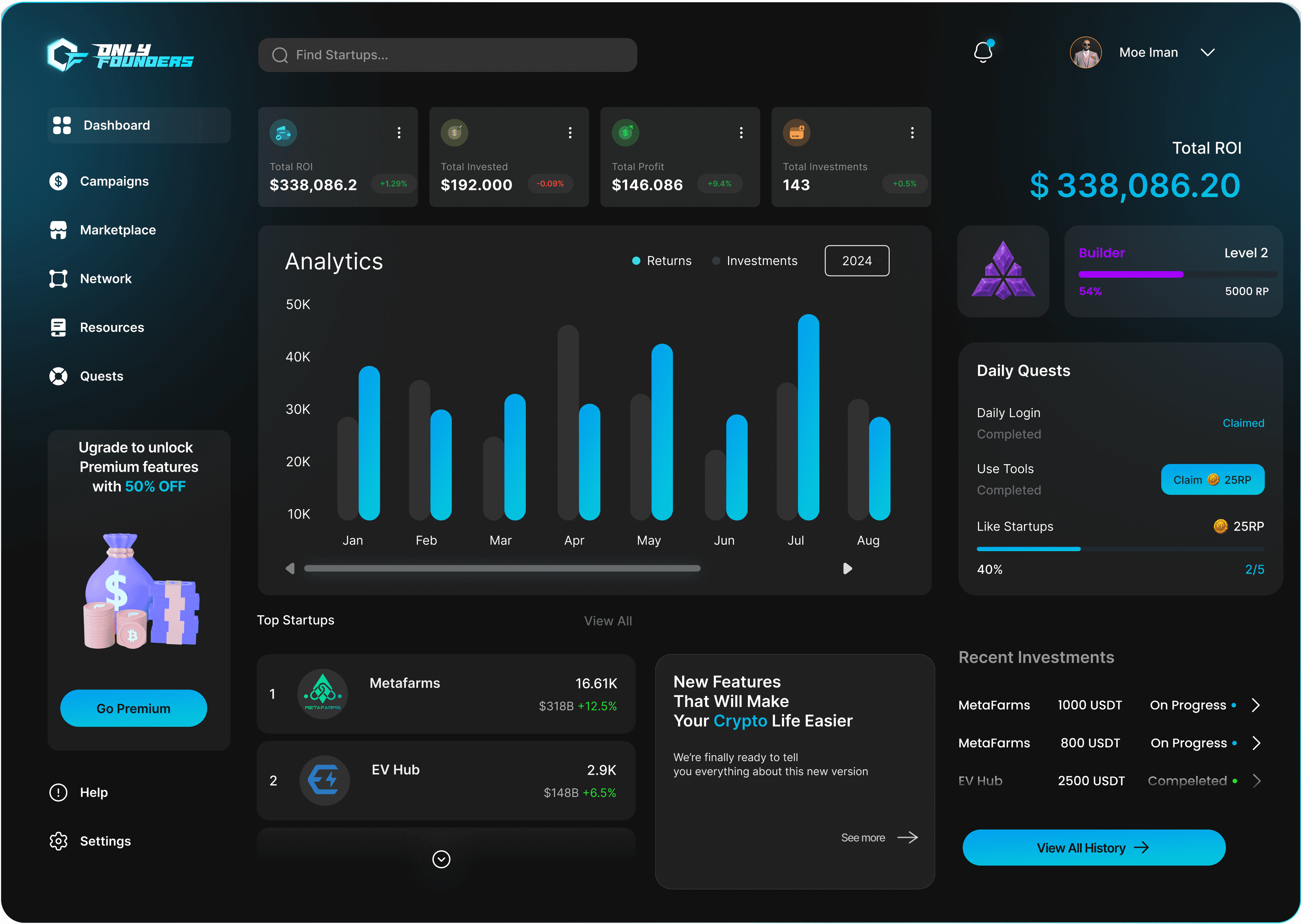
Task: Open the EV Hub startup row
Action: point(446,781)
